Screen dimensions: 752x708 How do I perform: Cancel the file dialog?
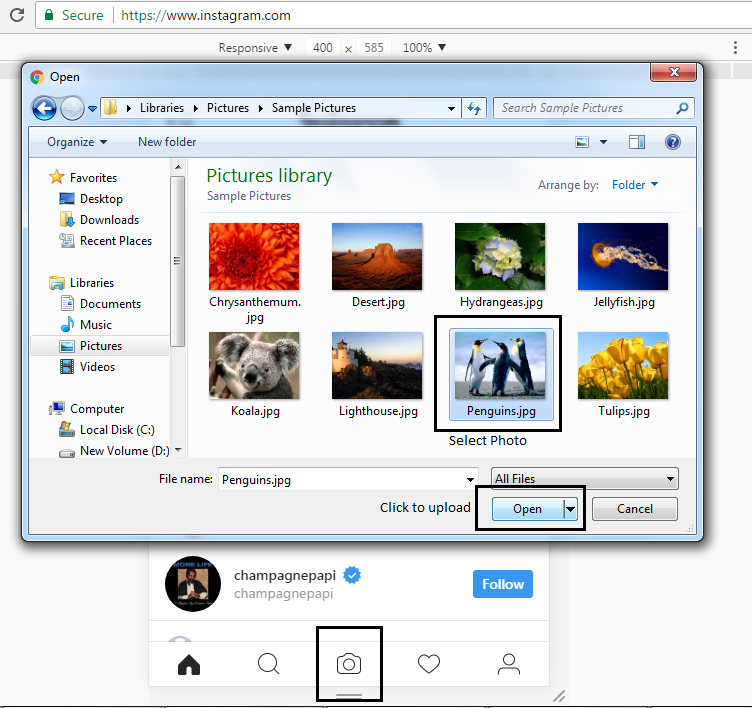(x=634, y=509)
